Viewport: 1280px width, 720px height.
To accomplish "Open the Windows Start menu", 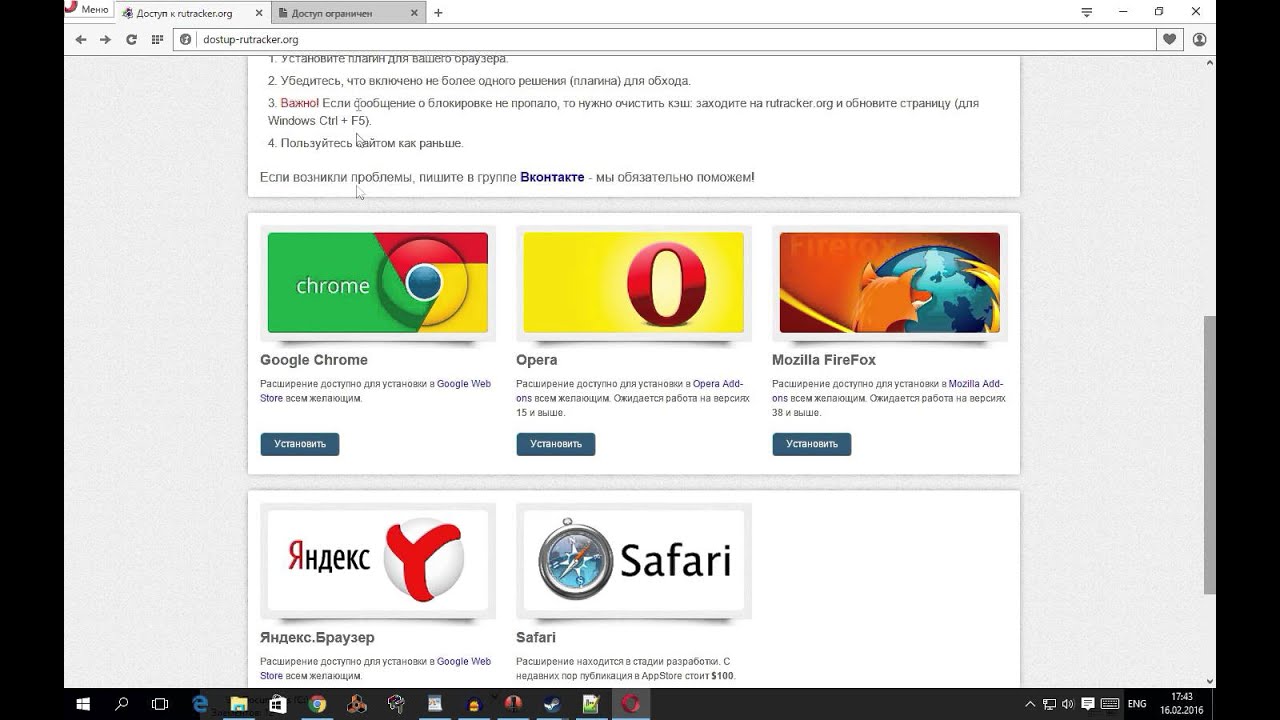I will (x=83, y=704).
